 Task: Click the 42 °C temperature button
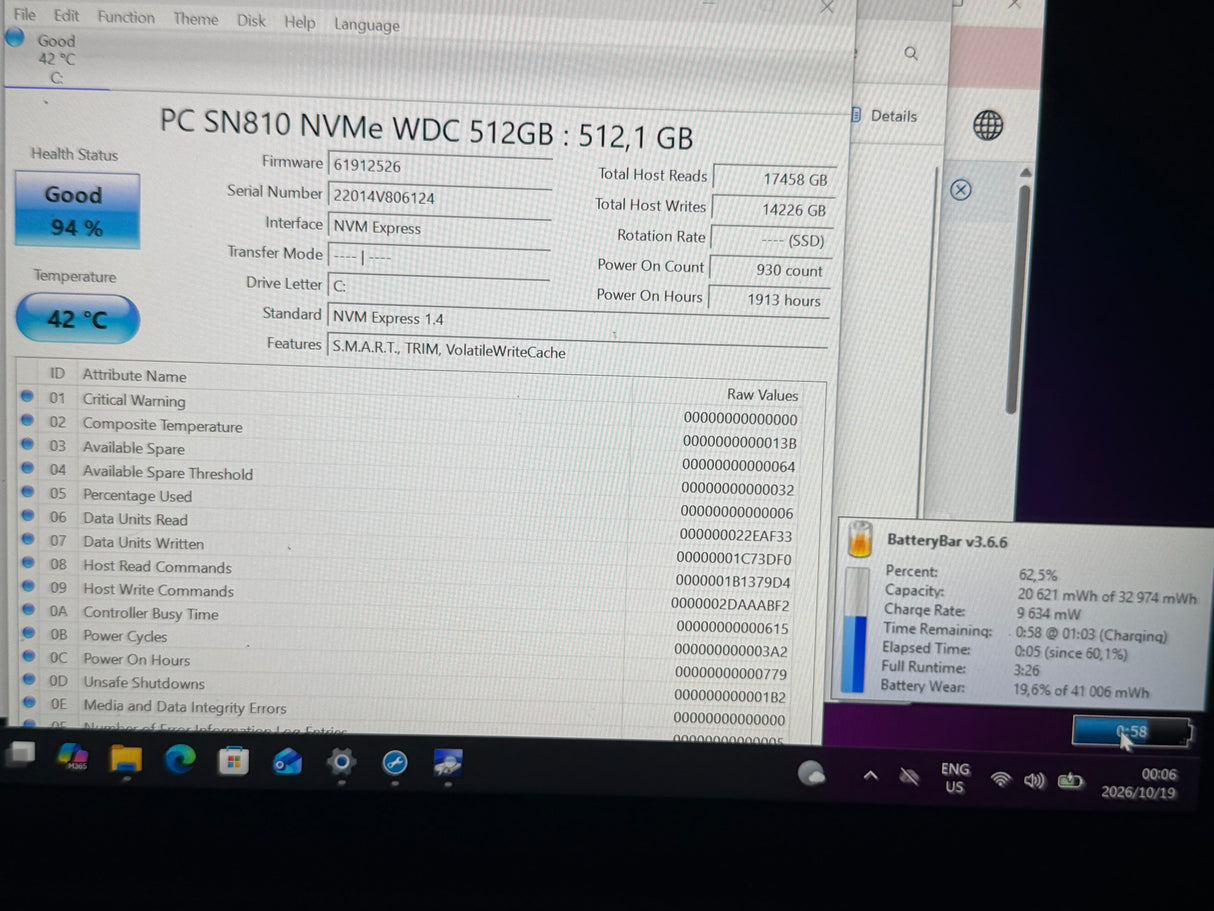click(77, 319)
